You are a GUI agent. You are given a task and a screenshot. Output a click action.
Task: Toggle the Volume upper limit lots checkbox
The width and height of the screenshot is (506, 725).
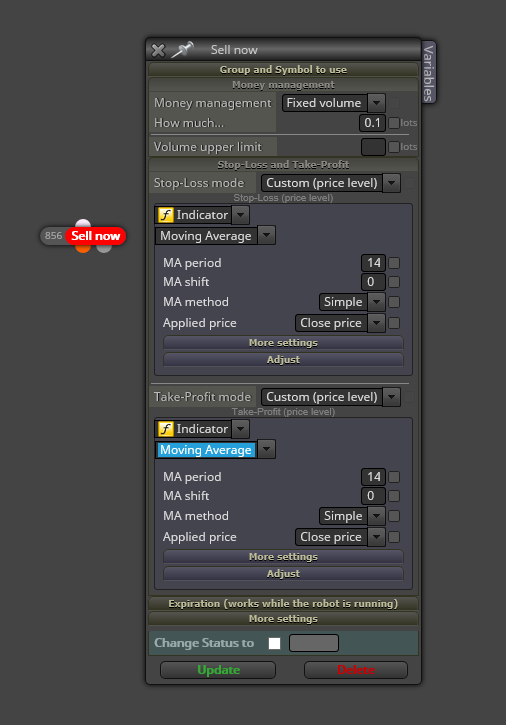coord(394,147)
